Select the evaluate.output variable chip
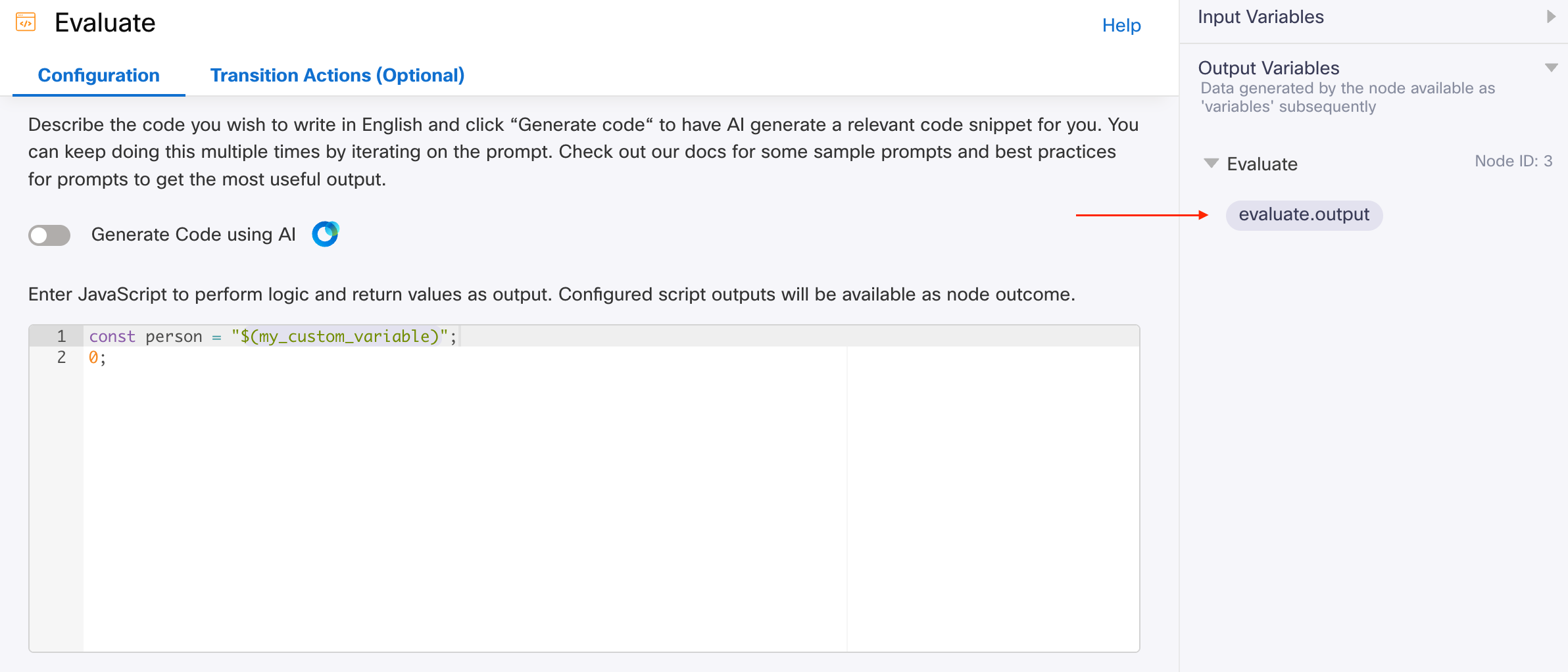Image resolution: width=1568 pixels, height=672 pixels. pyautogui.click(x=1304, y=215)
